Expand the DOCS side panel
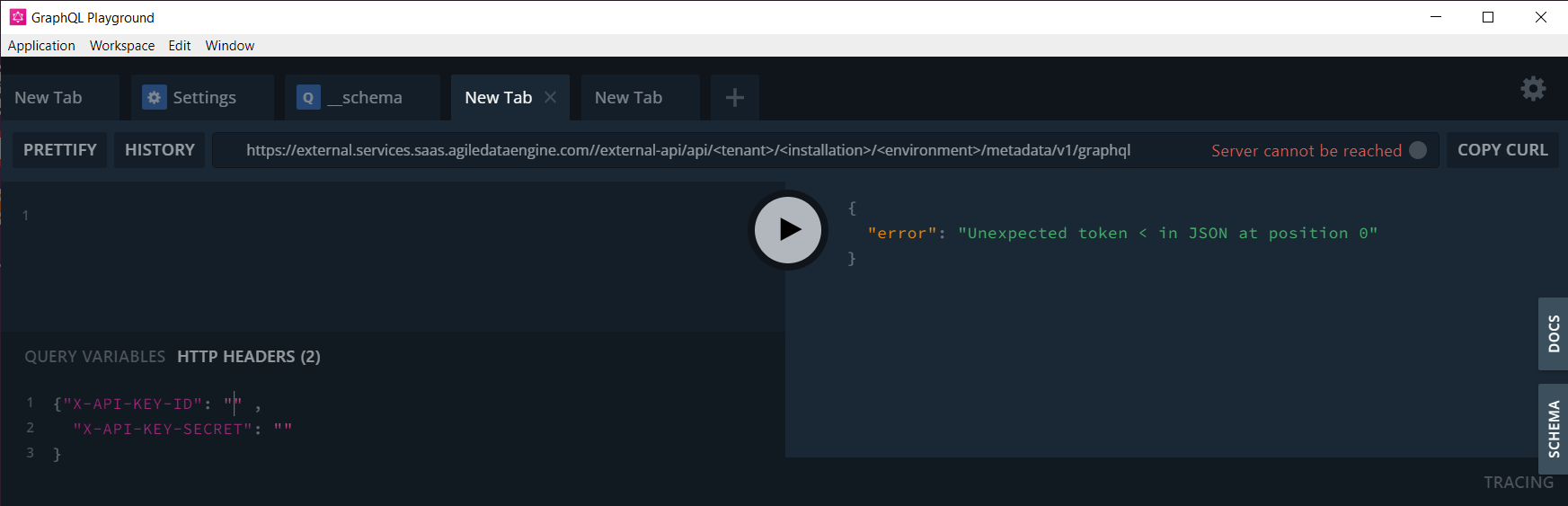This screenshot has height=506, width=1568. [x=1554, y=333]
